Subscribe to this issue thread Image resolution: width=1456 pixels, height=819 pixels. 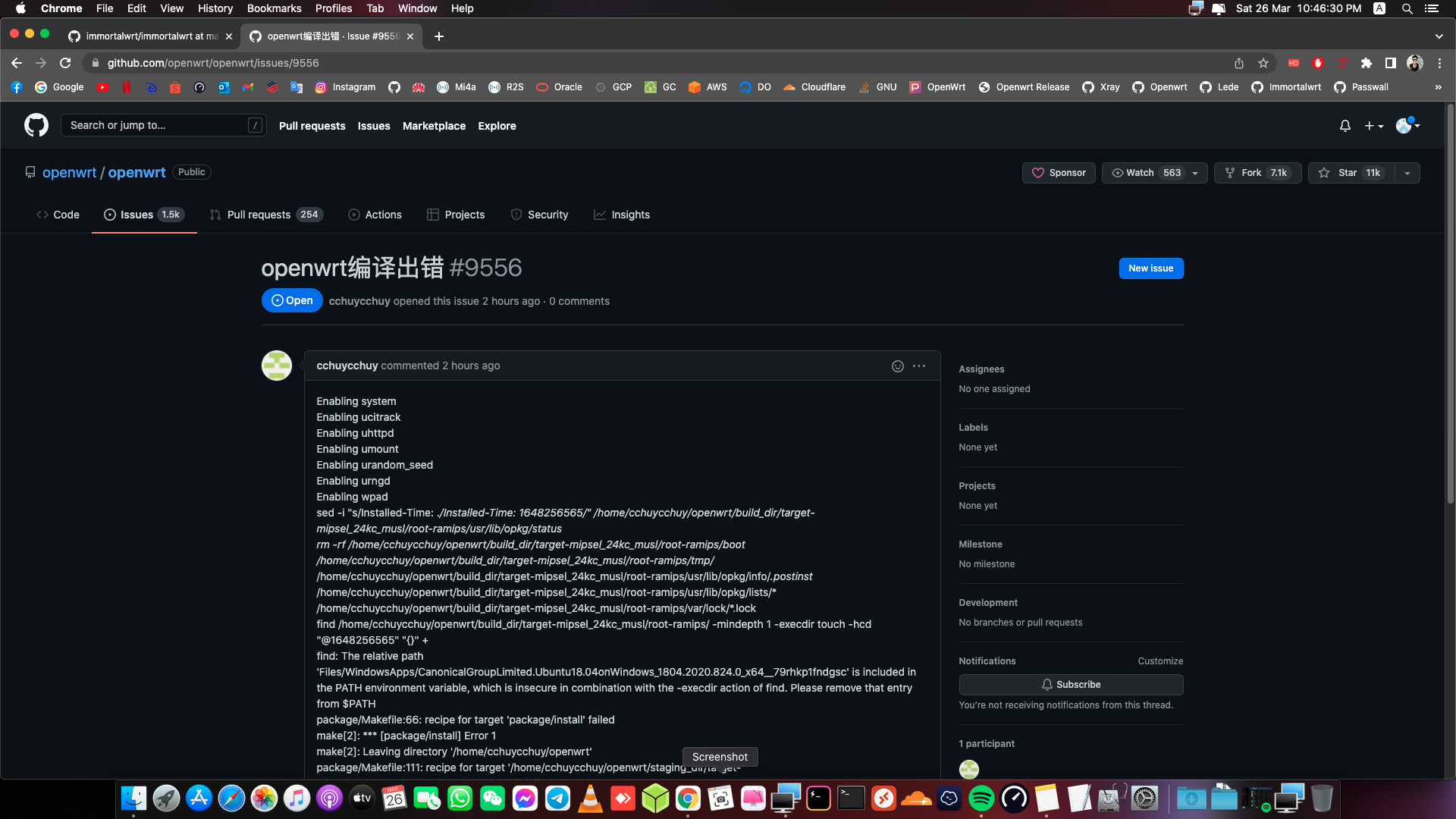click(x=1071, y=684)
